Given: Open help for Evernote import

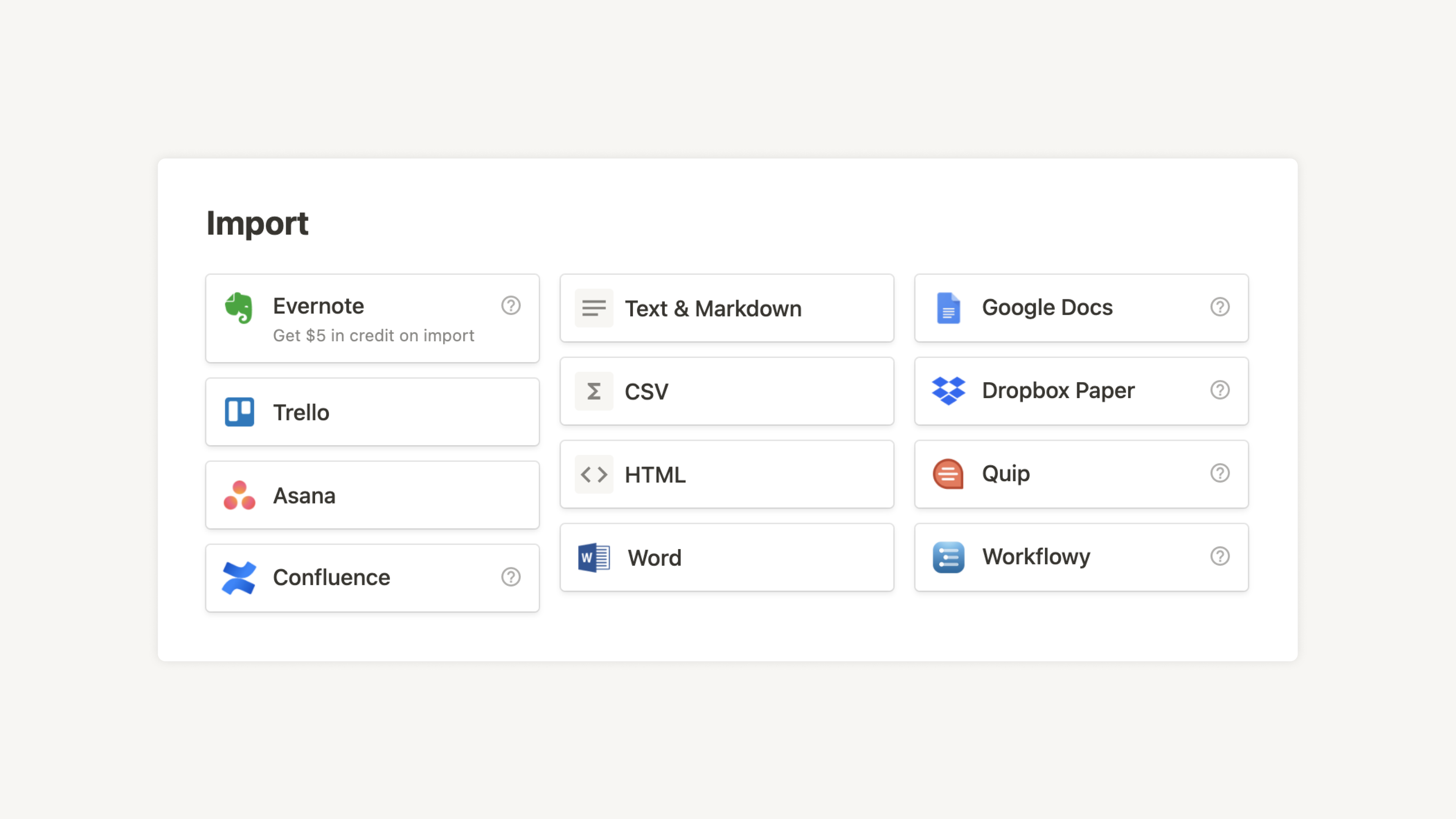Looking at the screenshot, I should tap(511, 305).
